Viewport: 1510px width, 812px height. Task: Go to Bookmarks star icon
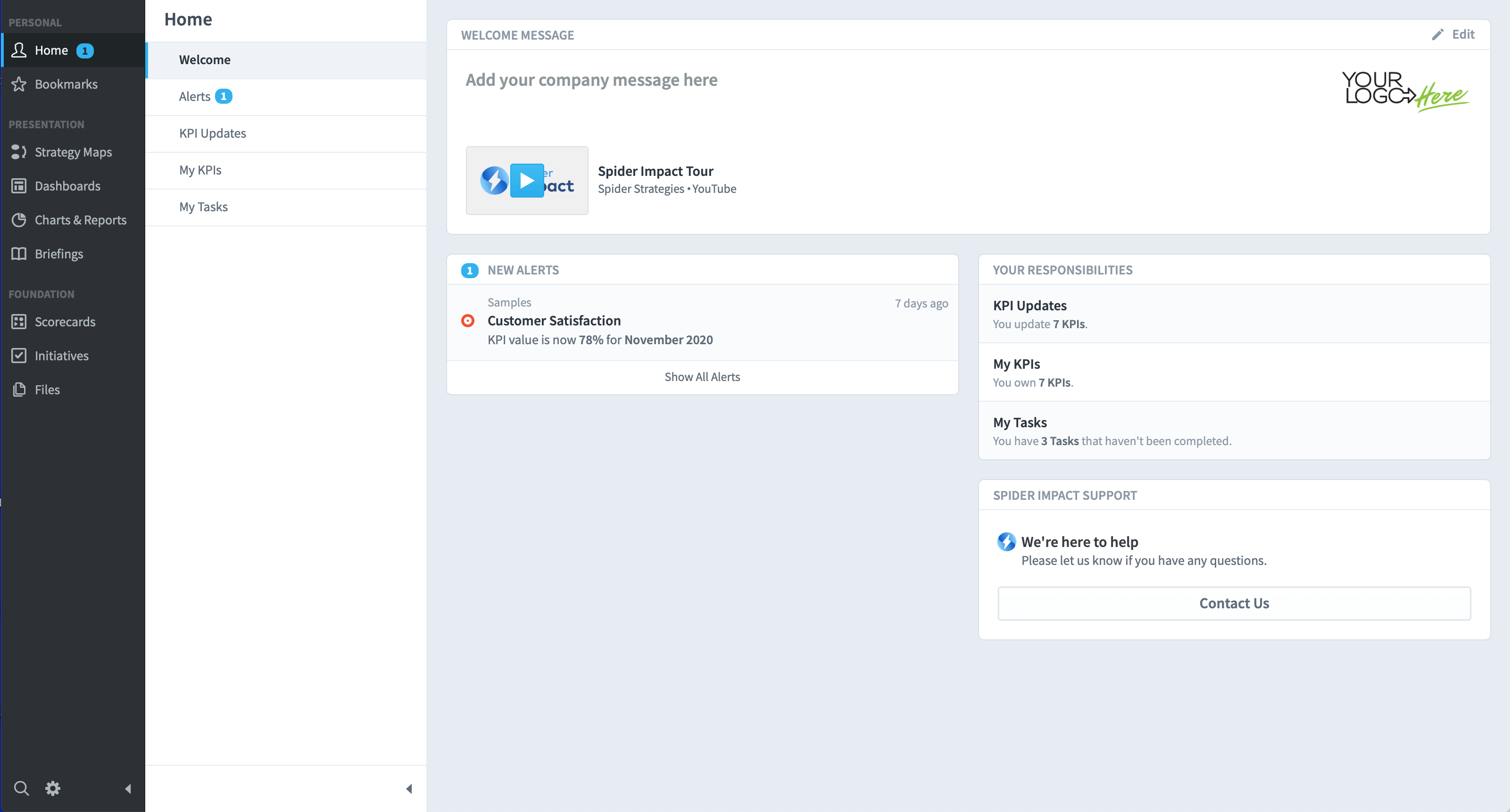[x=19, y=84]
